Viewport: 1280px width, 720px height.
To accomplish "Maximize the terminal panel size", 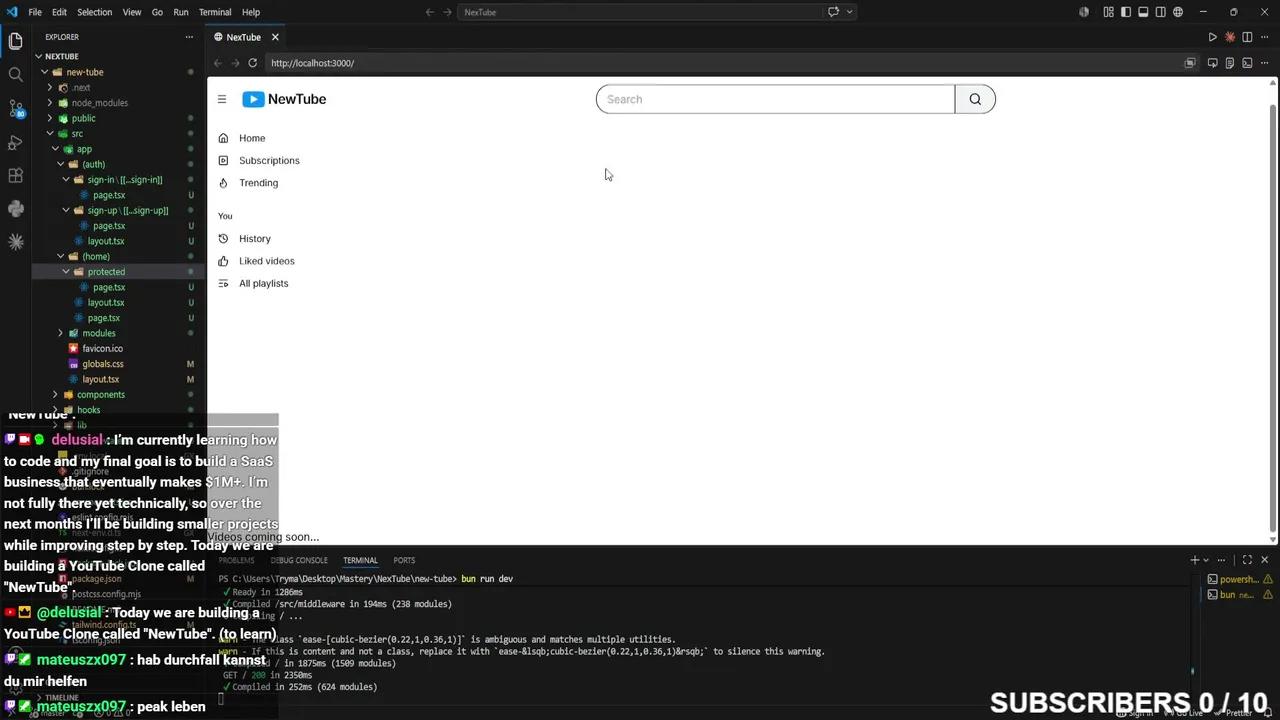I will pyautogui.click(x=1247, y=560).
